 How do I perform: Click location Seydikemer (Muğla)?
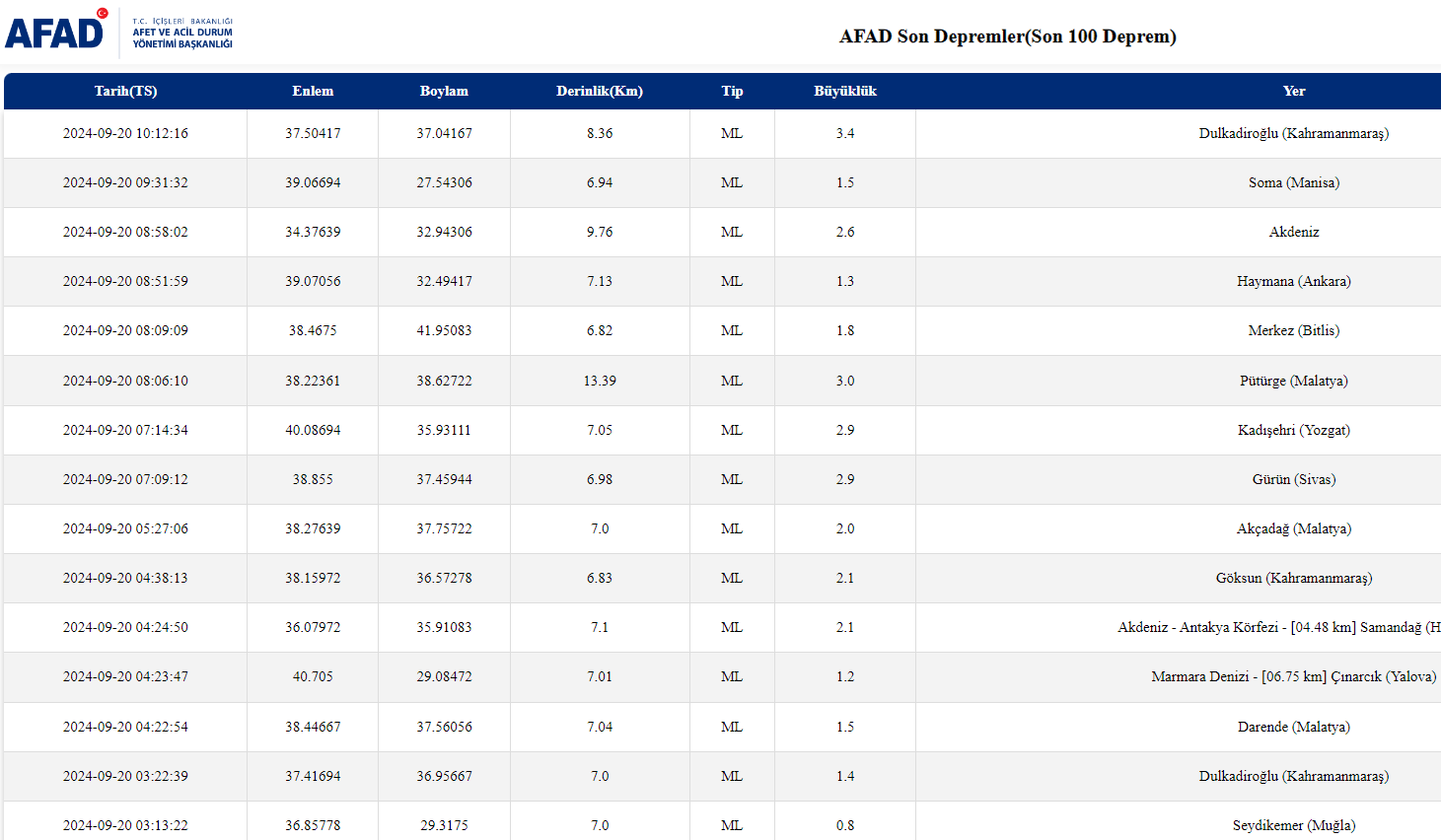point(1294,825)
